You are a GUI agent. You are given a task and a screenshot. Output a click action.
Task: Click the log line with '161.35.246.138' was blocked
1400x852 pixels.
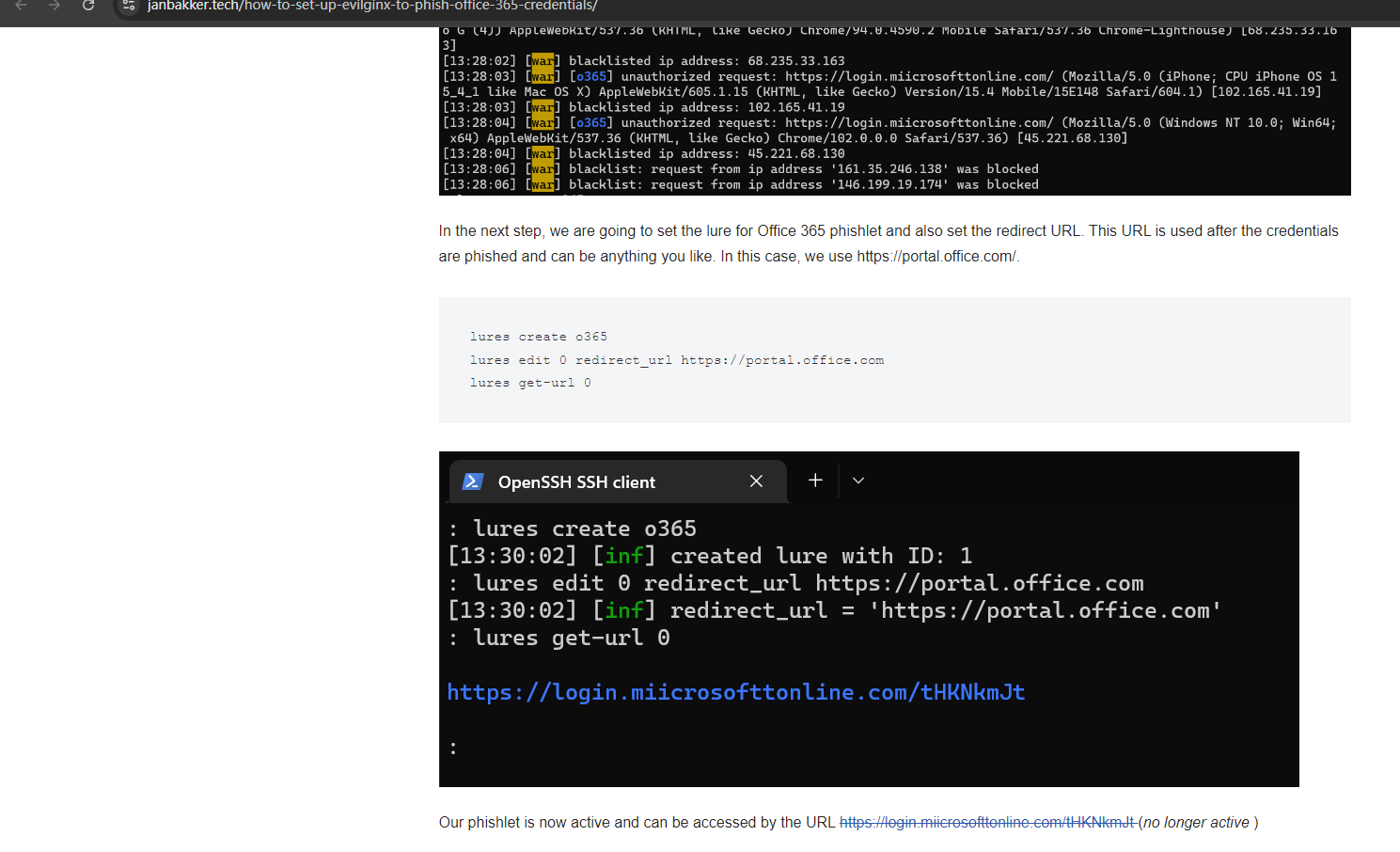tap(741, 169)
